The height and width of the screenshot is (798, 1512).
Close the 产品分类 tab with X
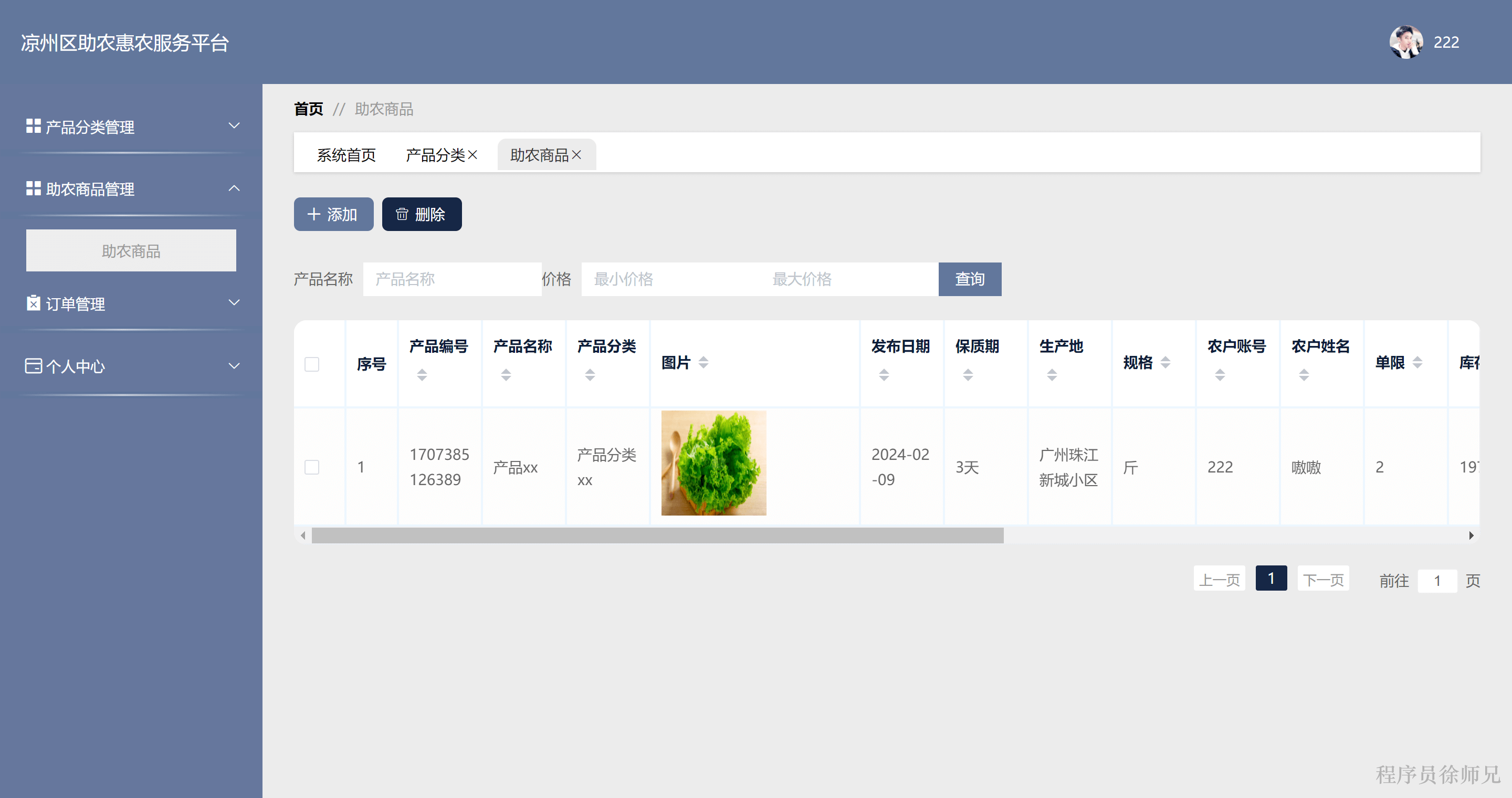[x=472, y=155]
